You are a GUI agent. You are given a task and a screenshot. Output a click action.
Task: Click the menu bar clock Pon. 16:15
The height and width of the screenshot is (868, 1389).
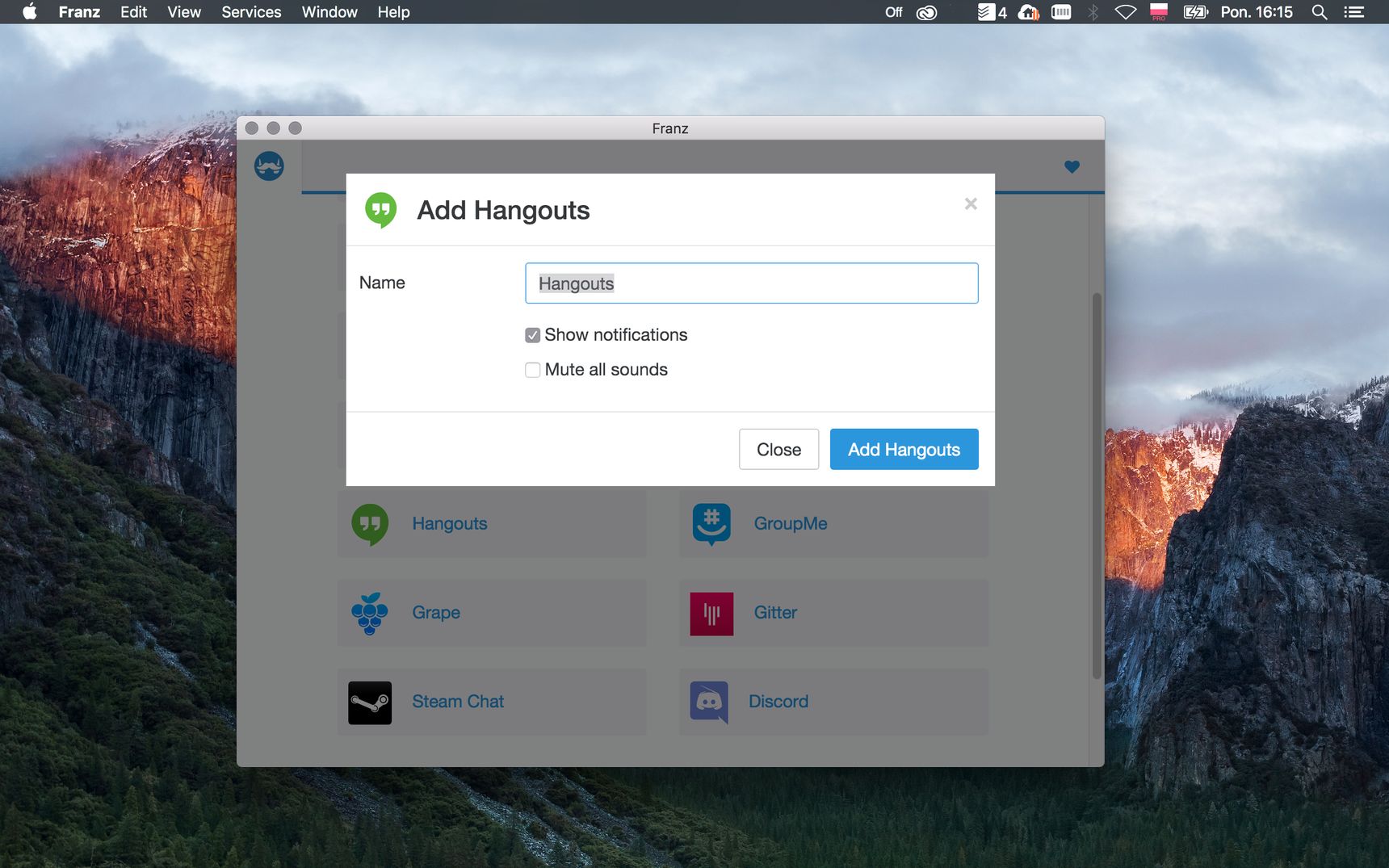(x=1257, y=12)
